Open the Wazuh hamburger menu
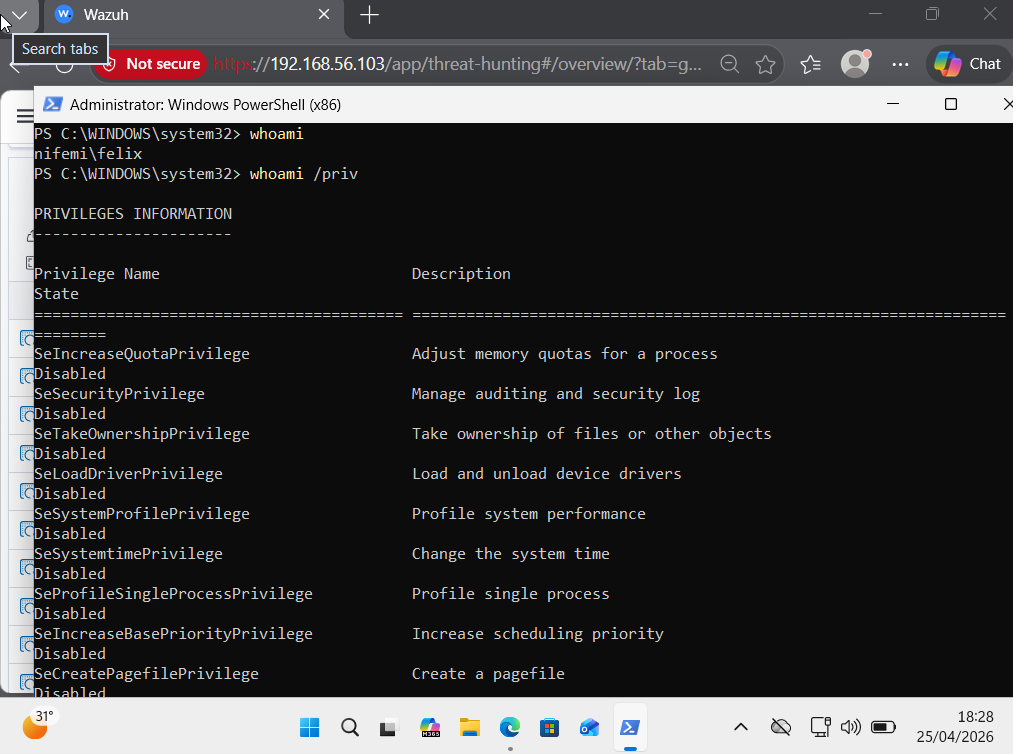The height and width of the screenshot is (754, 1013). pos(25,116)
